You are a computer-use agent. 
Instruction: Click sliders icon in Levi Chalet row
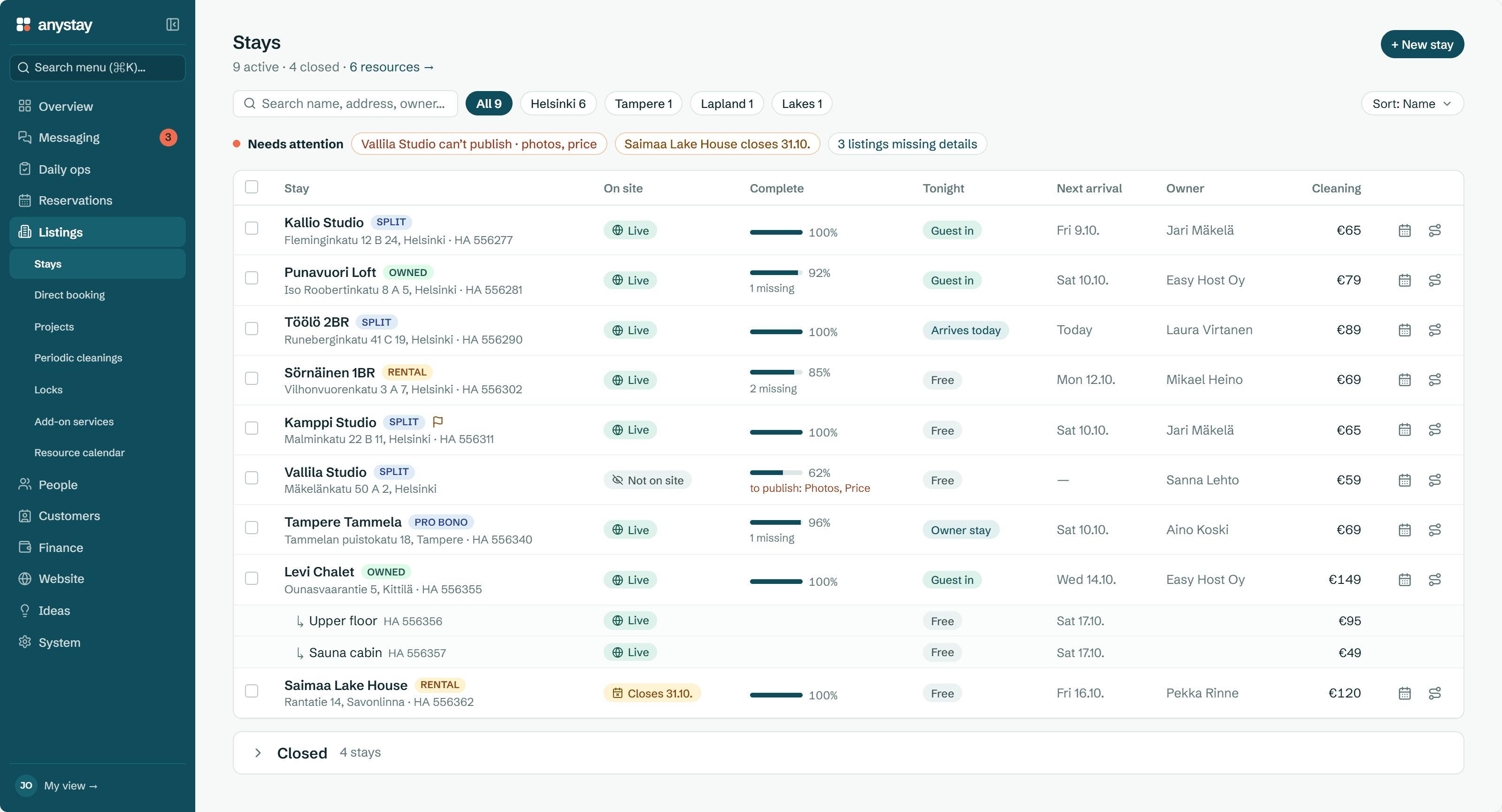click(x=1434, y=580)
